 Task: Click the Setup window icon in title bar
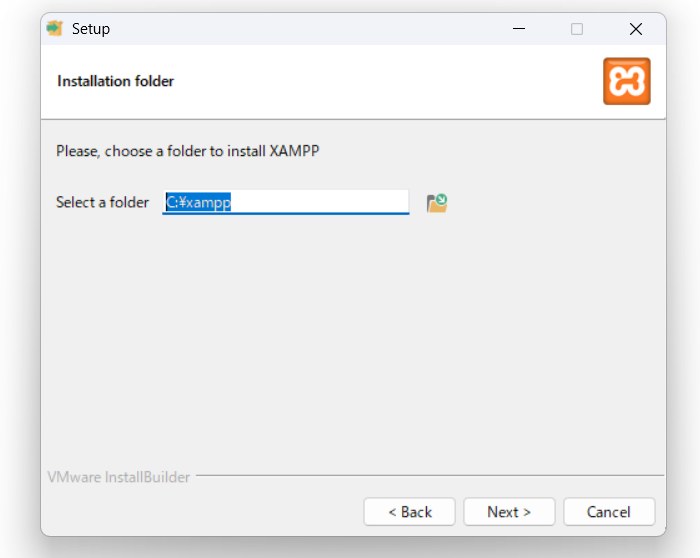click(55, 29)
